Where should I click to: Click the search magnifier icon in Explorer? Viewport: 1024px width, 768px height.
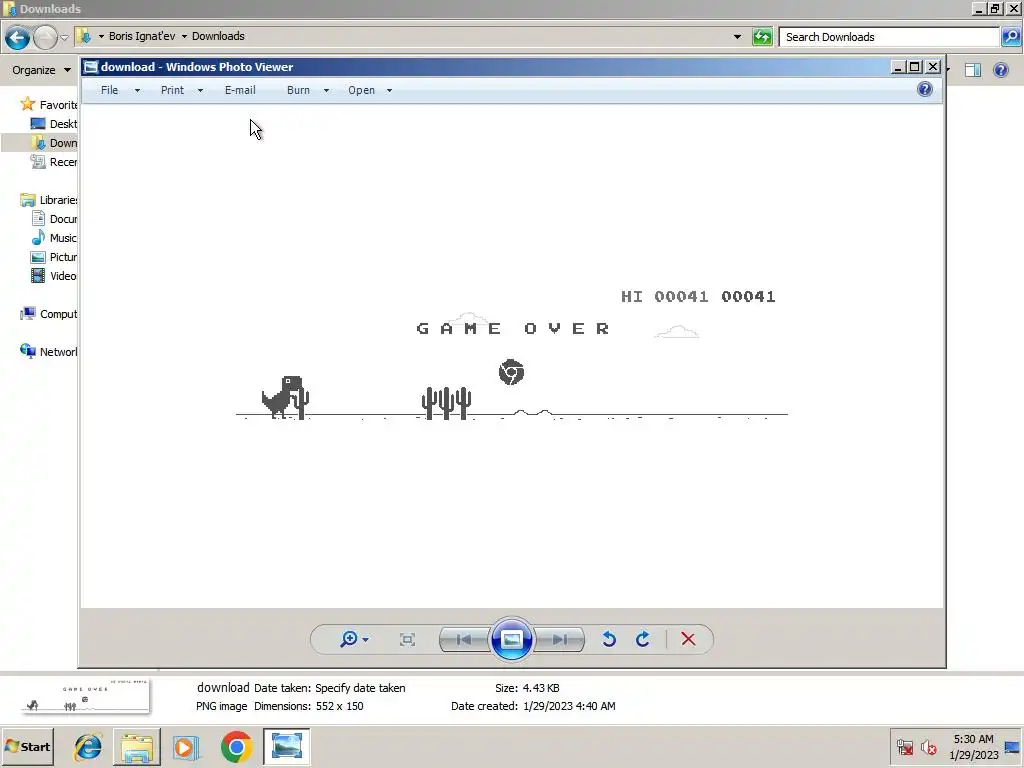coord(1011,37)
